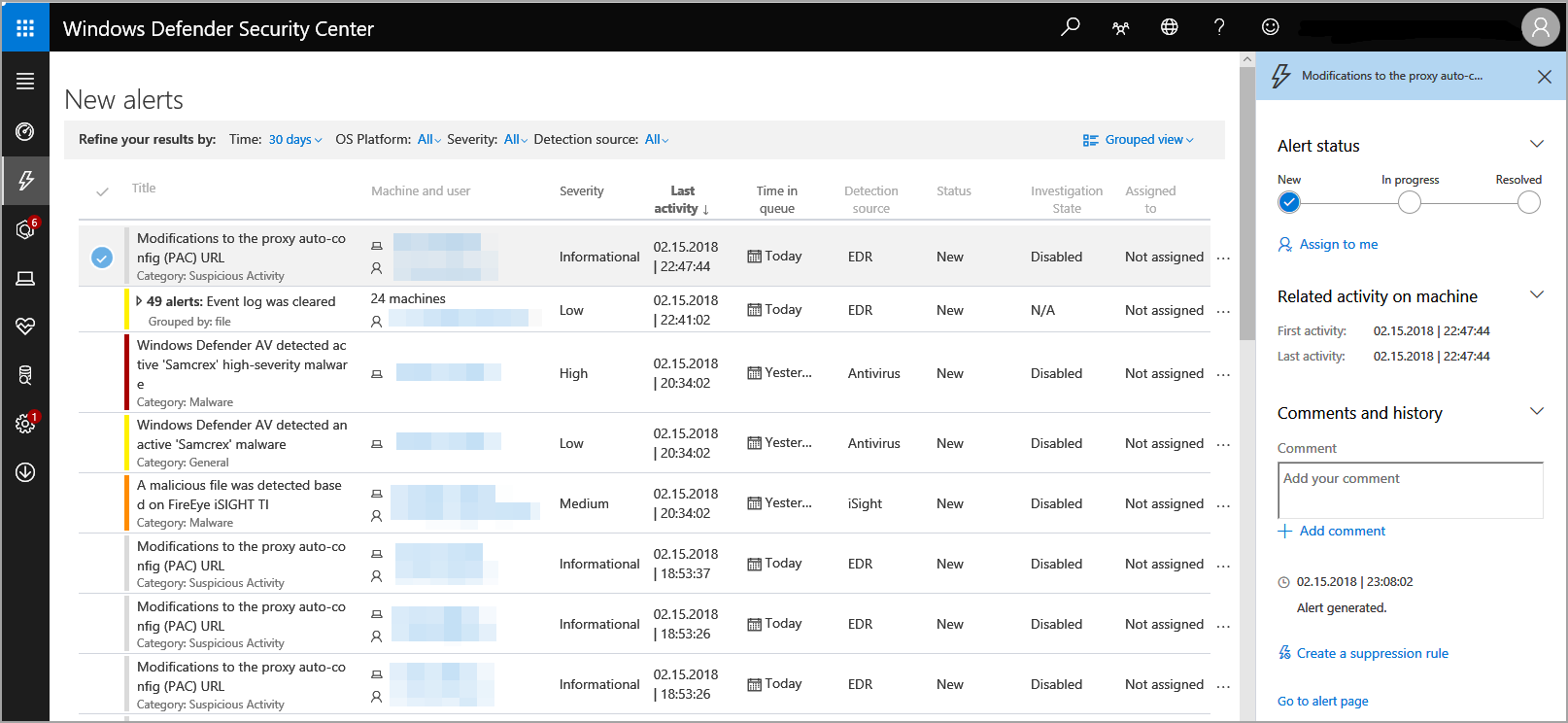Viewport: 1568px width, 723px height.
Task: Set alert status to In progress
Action: point(1409,202)
